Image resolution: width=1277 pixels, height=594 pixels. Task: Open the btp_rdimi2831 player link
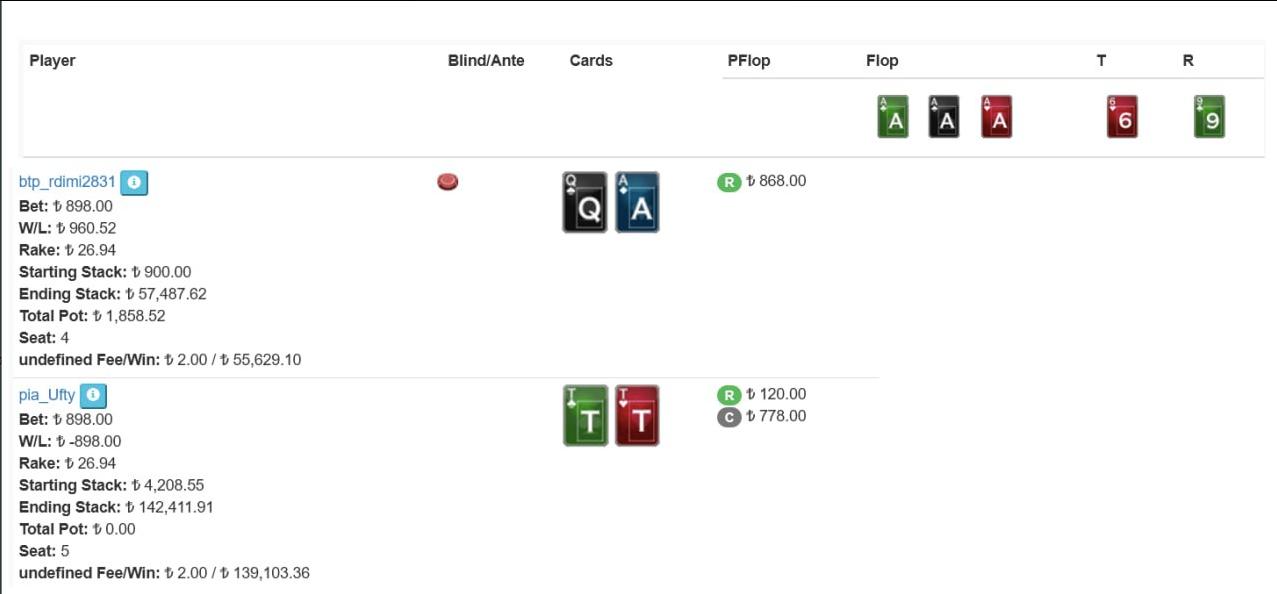(67, 182)
